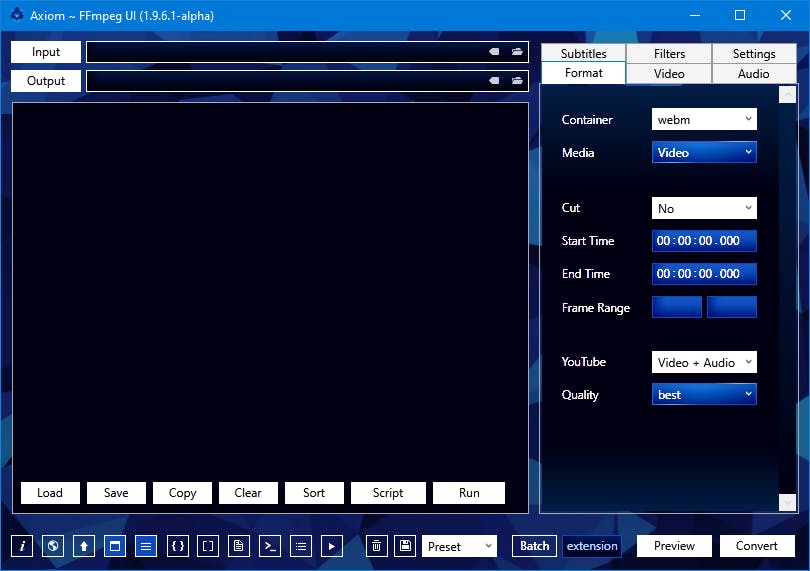The width and height of the screenshot is (810, 571).
Task: Save preset with floppy disk icon
Action: (x=406, y=546)
